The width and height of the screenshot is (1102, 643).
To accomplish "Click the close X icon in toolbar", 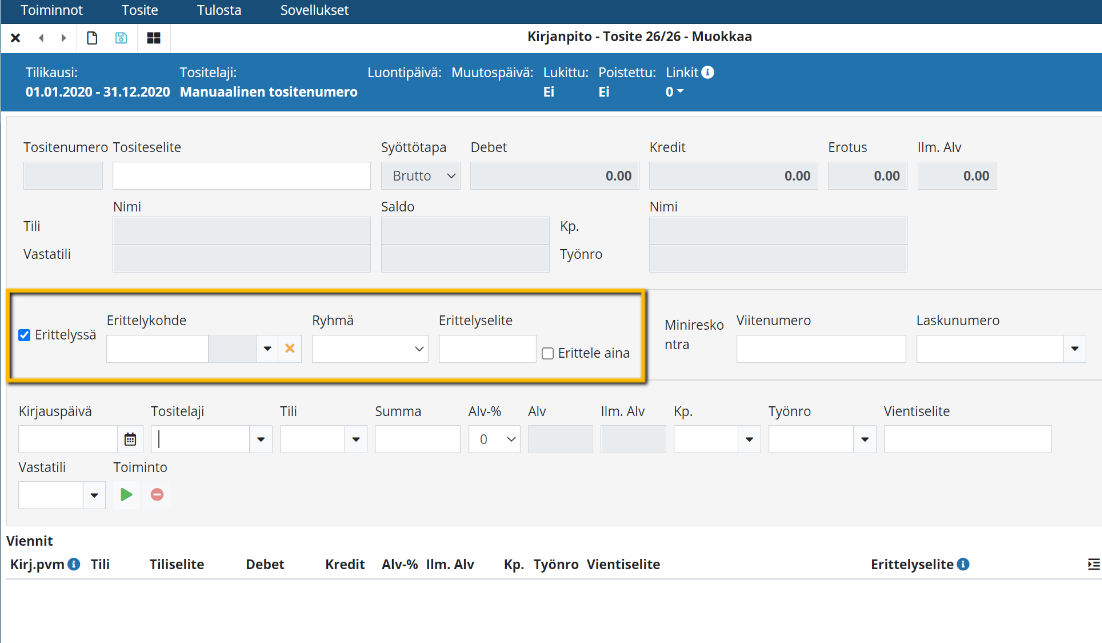I will [x=16, y=38].
